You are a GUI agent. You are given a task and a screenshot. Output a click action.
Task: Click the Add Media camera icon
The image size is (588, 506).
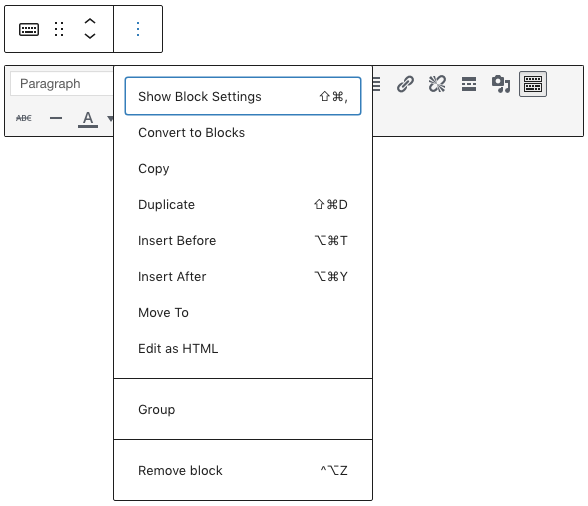coord(501,84)
